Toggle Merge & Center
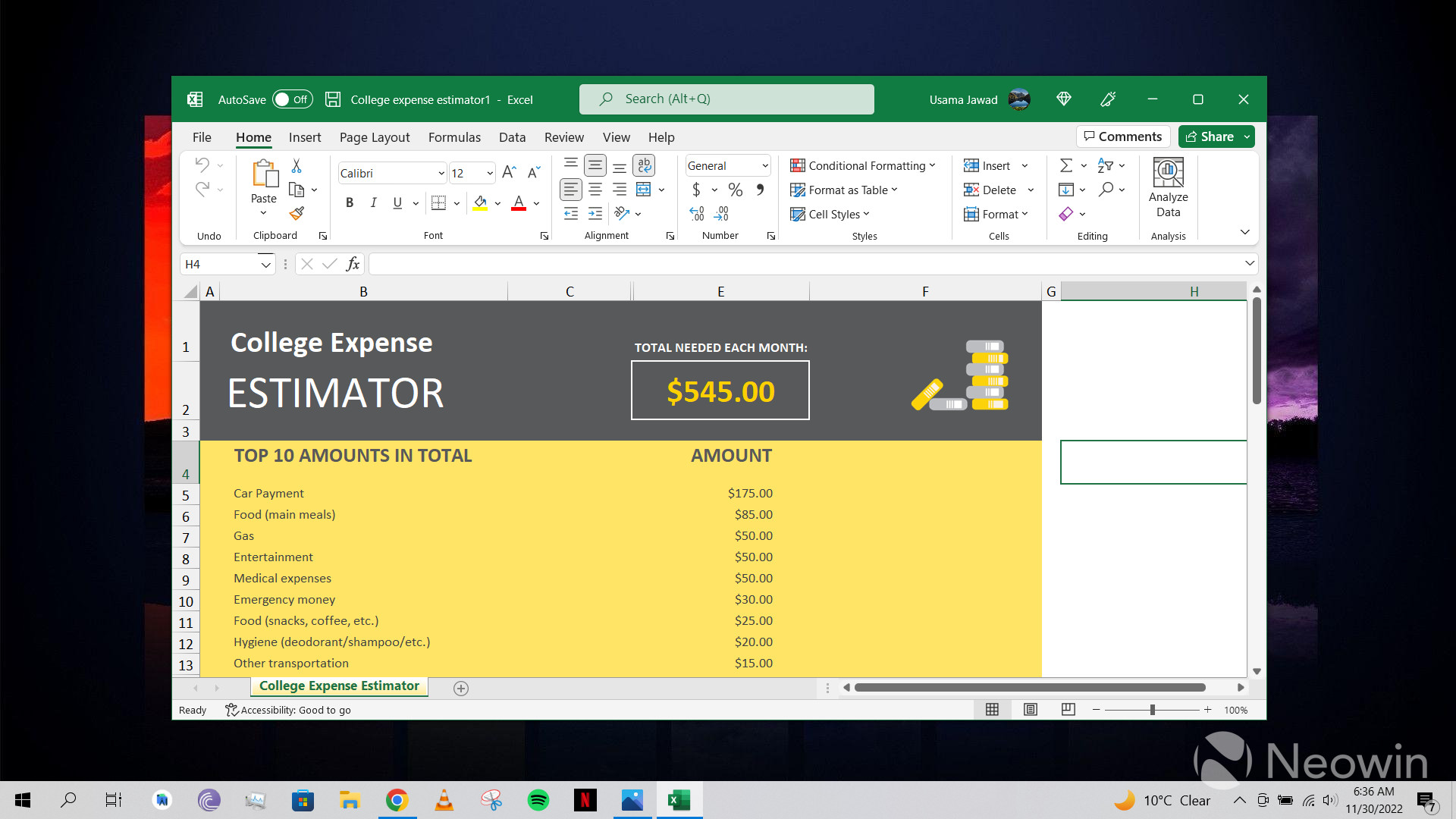Viewport: 1456px width, 819px height. 645,190
